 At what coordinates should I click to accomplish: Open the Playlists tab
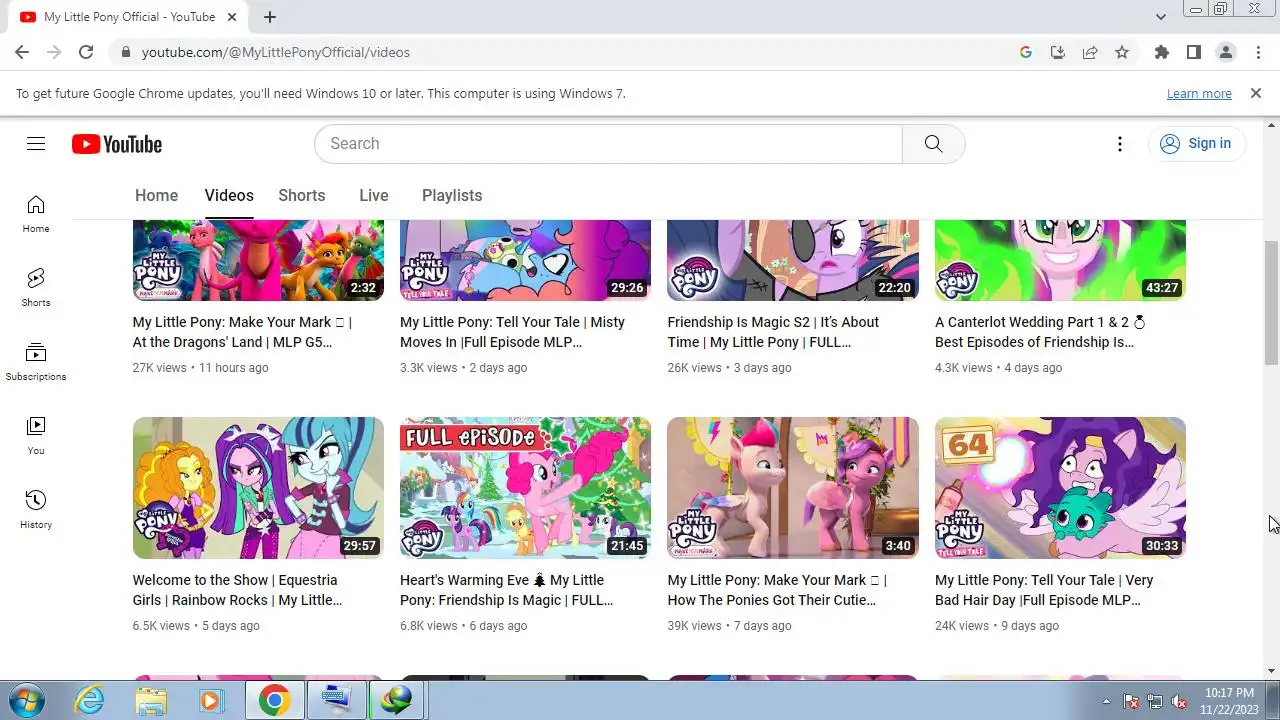[452, 195]
